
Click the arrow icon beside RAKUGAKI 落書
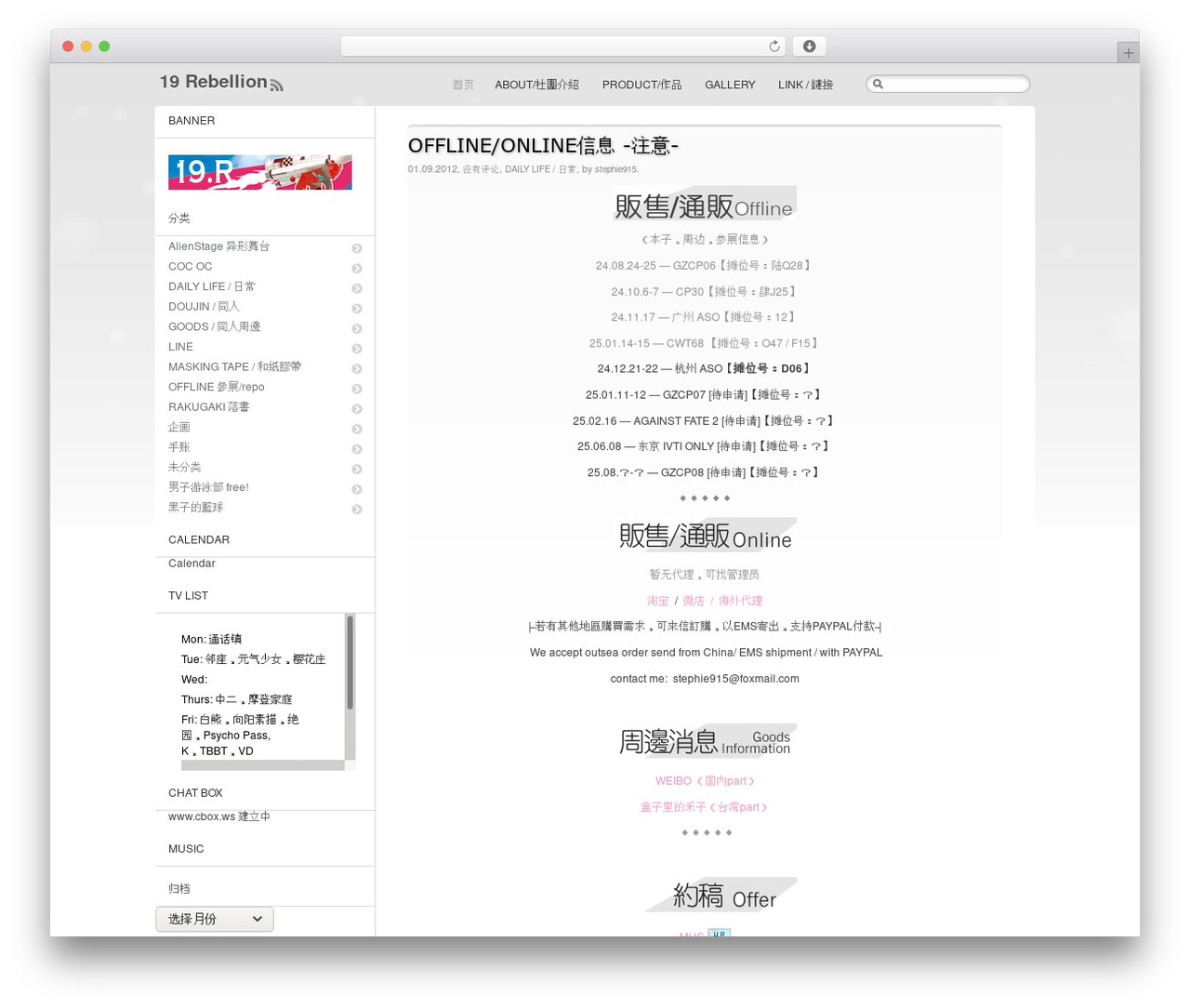pyautogui.click(x=357, y=409)
